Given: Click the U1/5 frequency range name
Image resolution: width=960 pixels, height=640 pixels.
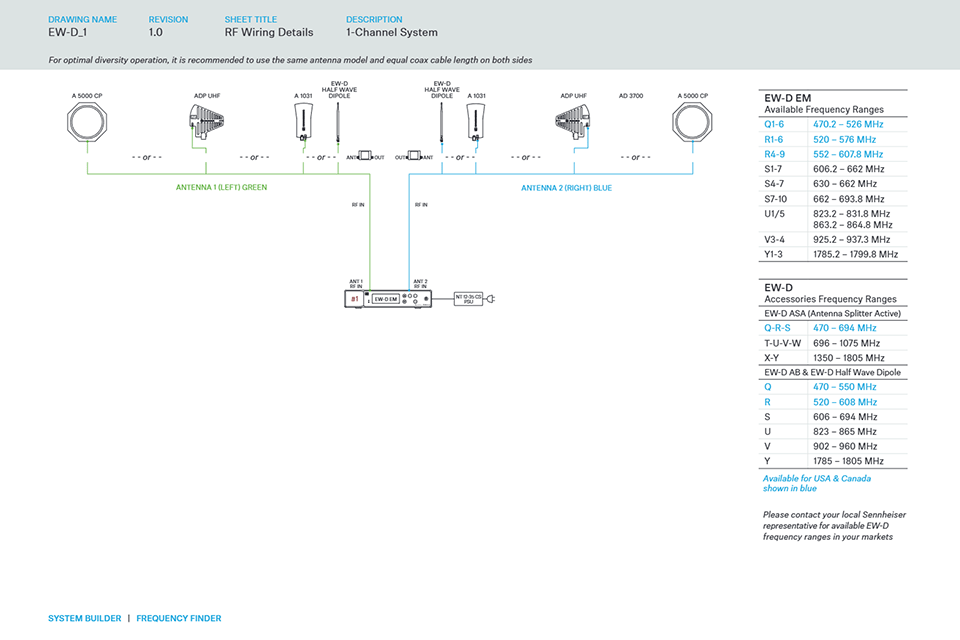Looking at the screenshot, I should point(774,214).
